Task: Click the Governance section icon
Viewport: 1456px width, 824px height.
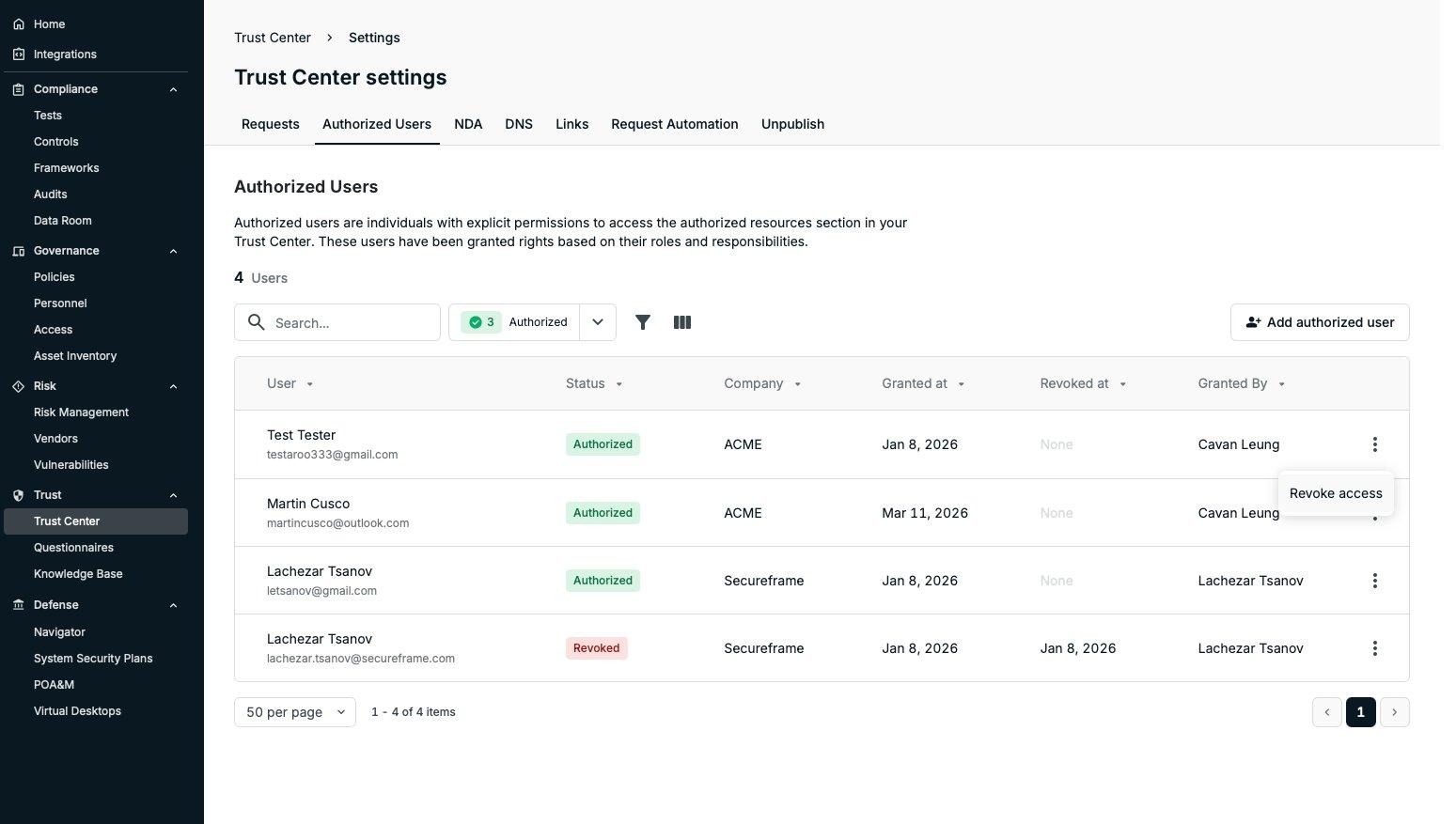Action: tap(19, 251)
